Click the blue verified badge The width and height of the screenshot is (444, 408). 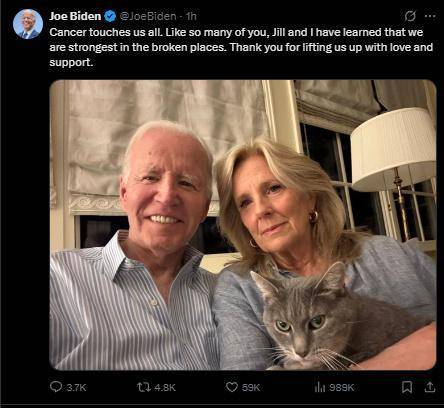pyautogui.click(x=110, y=16)
